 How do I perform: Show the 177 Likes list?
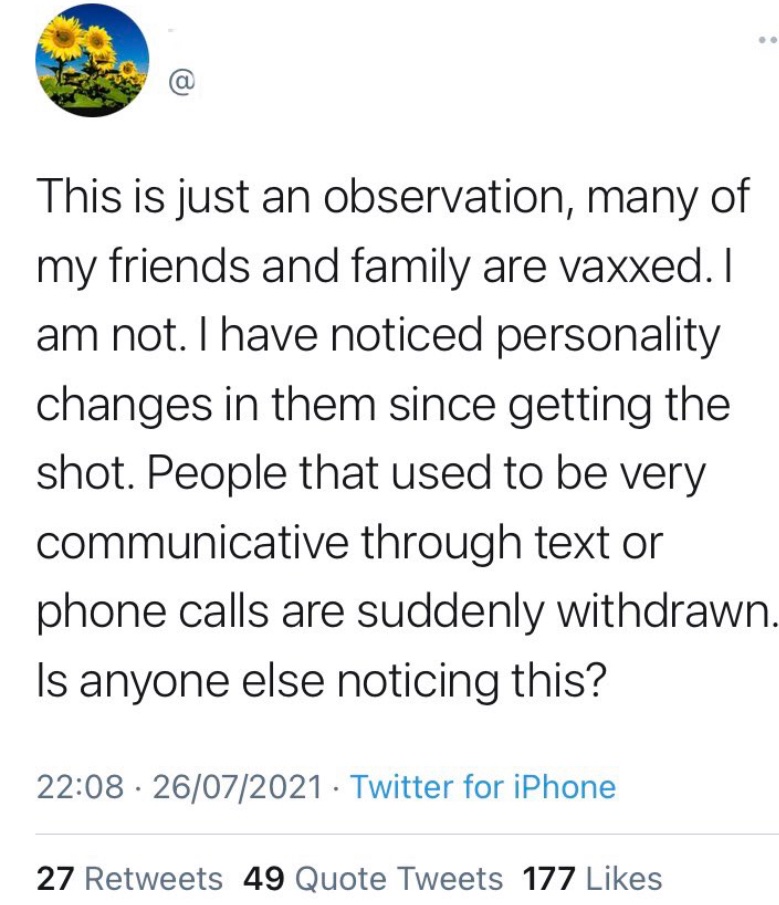point(592,878)
